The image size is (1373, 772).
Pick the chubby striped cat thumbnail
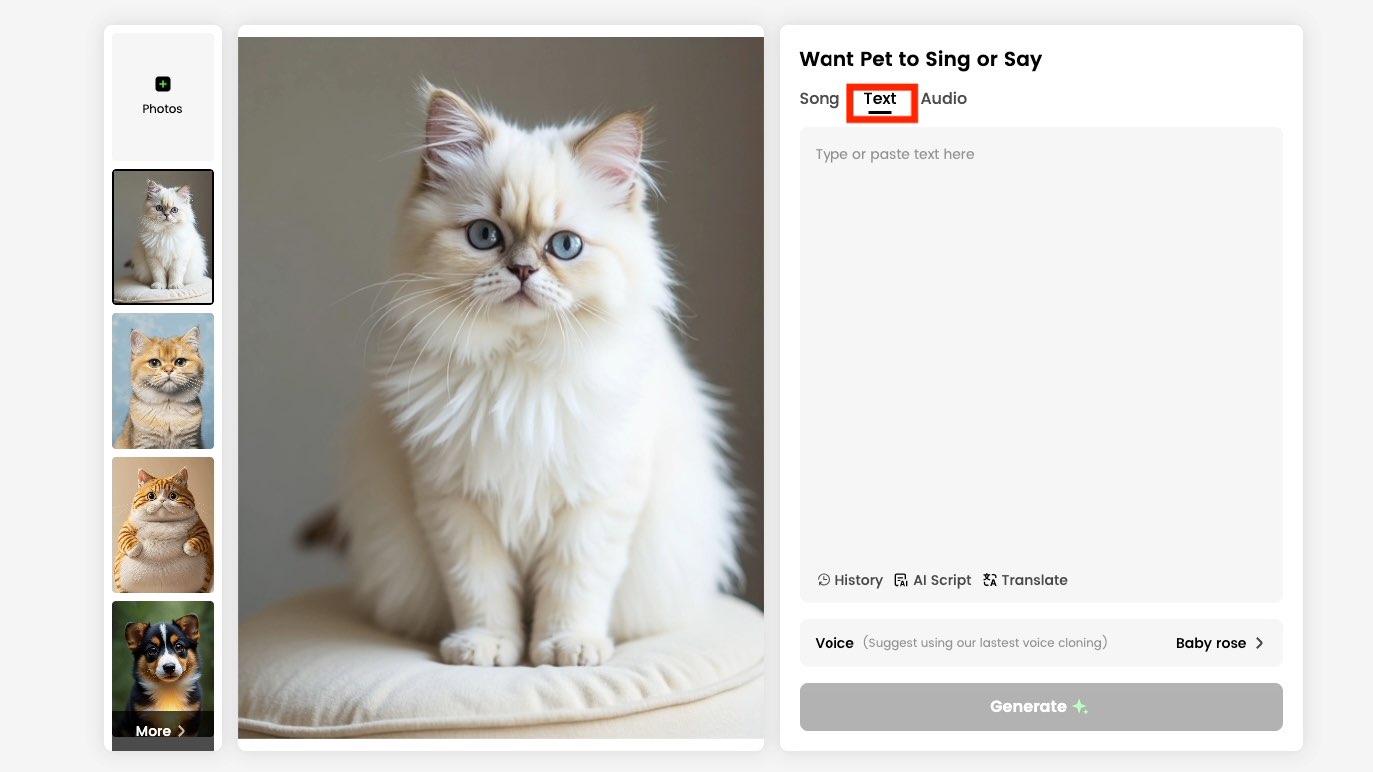tap(163, 525)
